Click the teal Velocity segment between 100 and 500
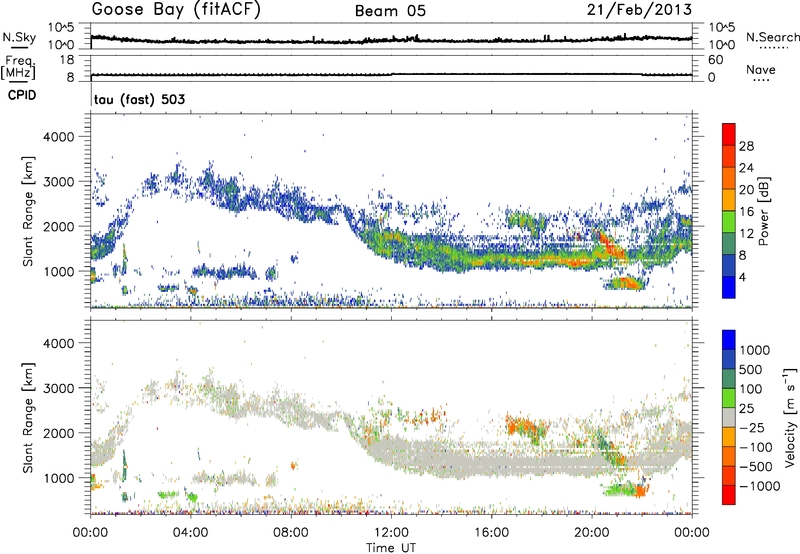This screenshot has height=554, width=800. pyautogui.click(x=729, y=379)
